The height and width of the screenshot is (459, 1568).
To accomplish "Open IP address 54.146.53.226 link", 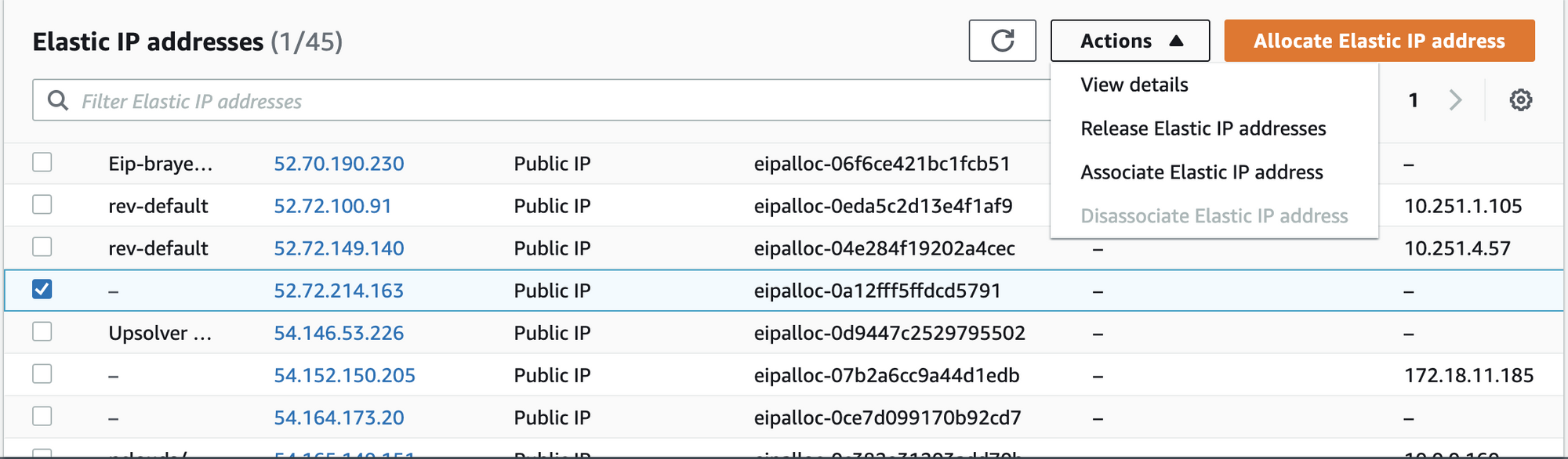I will point(339,333).
